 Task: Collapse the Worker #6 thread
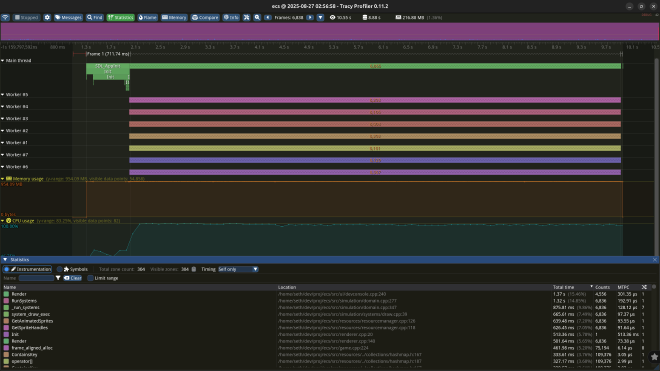coord(3,167)
